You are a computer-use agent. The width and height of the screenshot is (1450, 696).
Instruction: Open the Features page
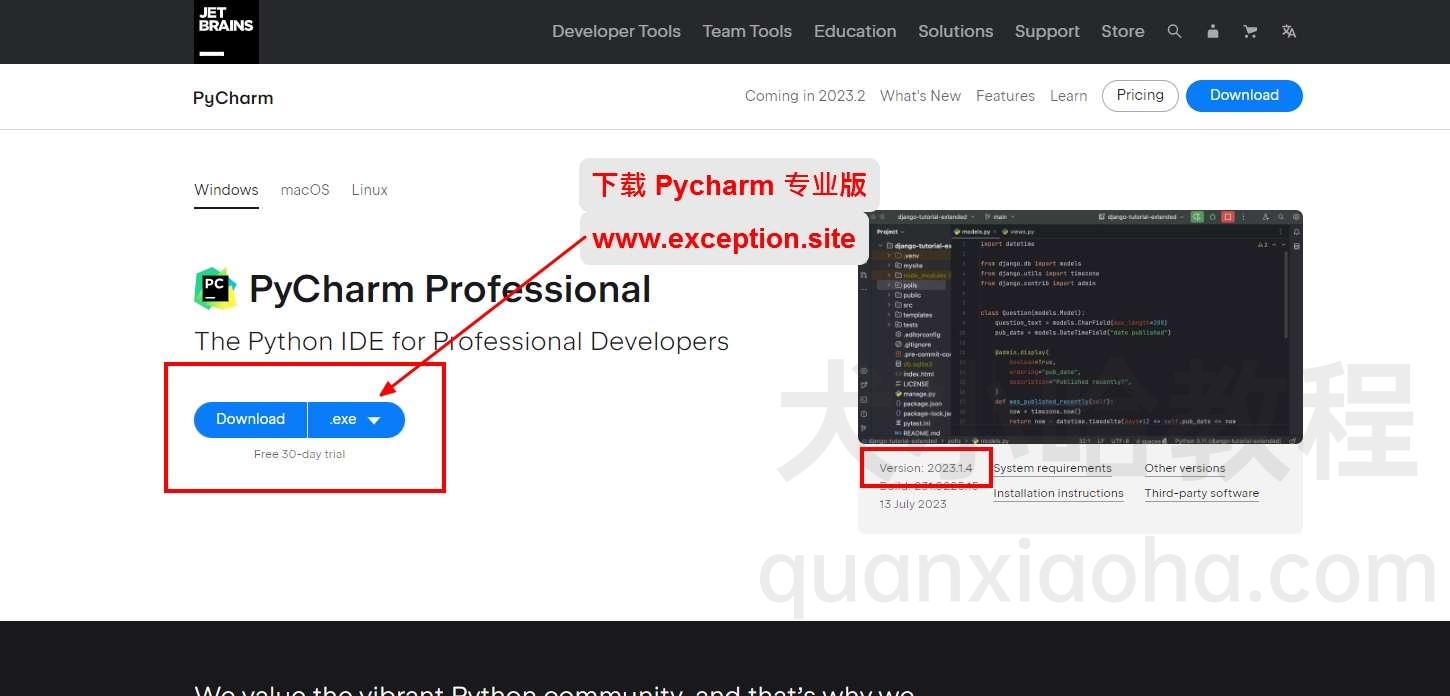coord(1005,96)
